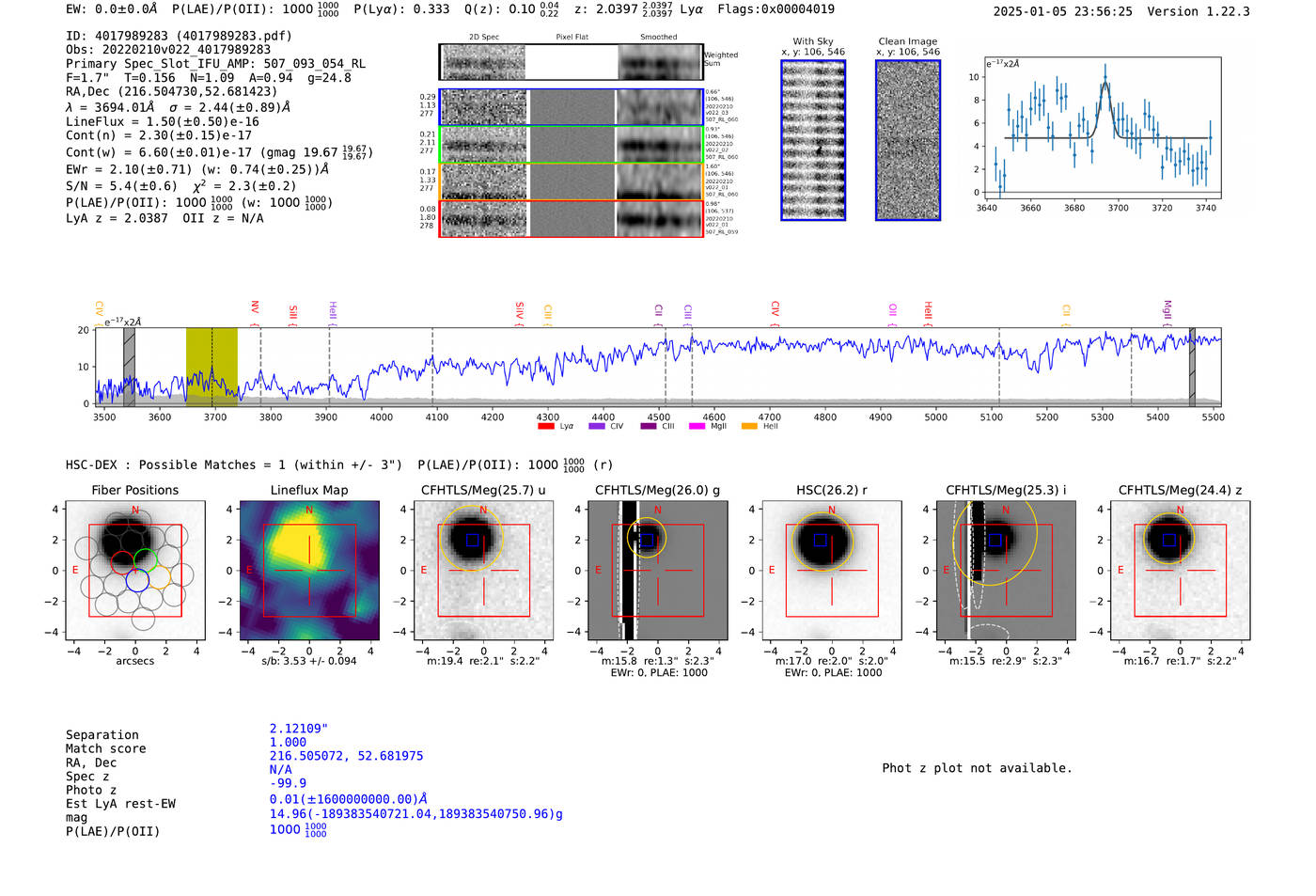The image size is (1316, 896).
Task: Click the Separation value "2.12109"
Action: click(299, 729)
